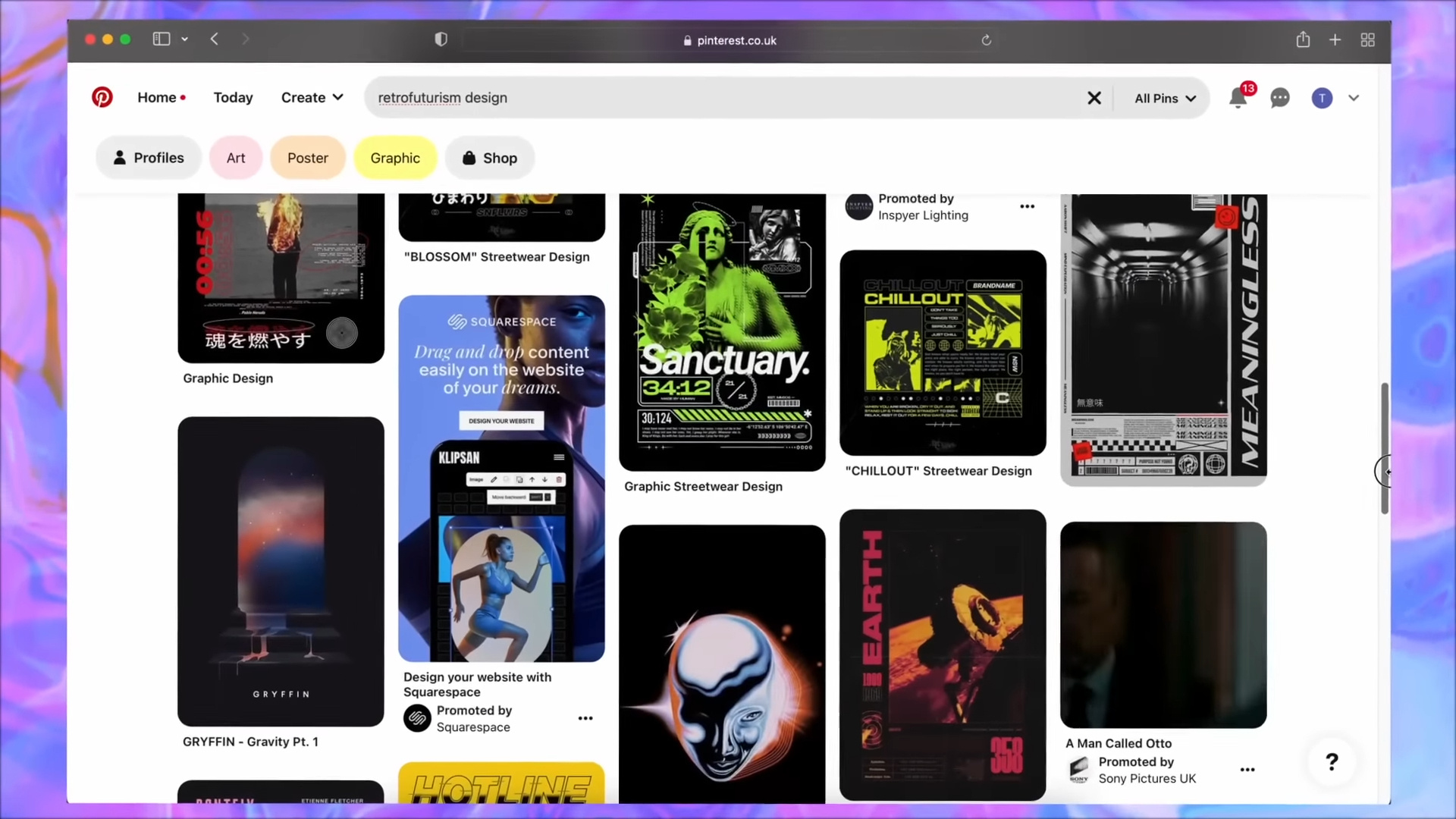Open the burning figure Graphic Design pin

tap(281, 278)
